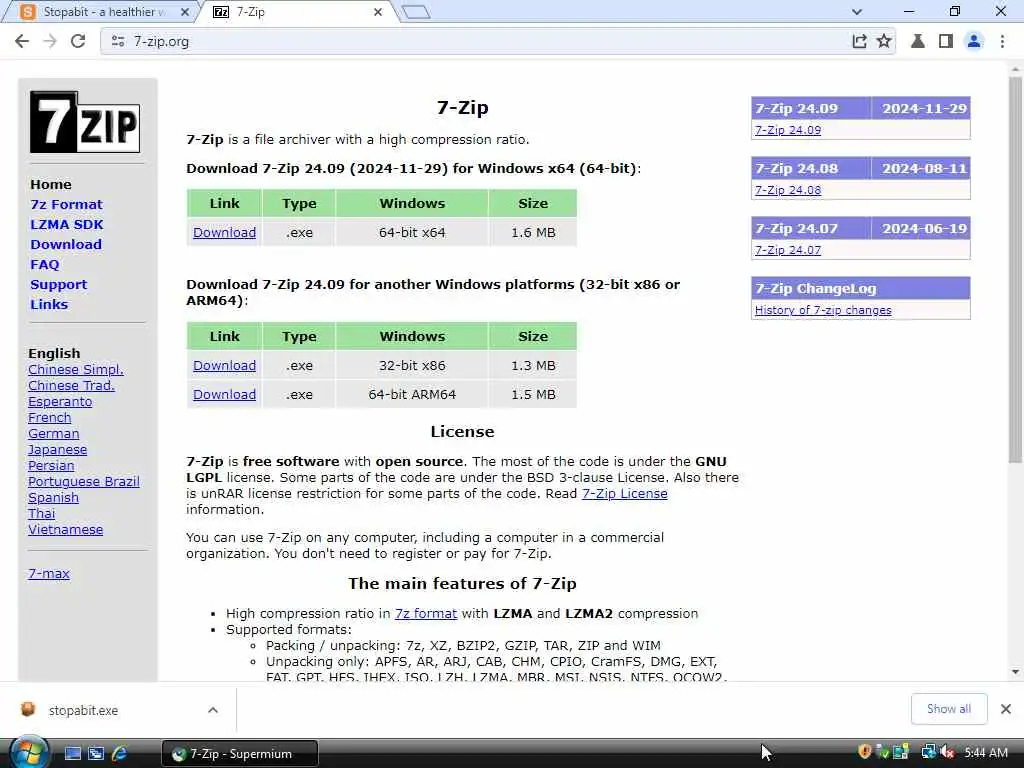This screenshot has height=768, width=1024.
Task: Open tab search dropdown arrow
Action: (x=857, y=12)
